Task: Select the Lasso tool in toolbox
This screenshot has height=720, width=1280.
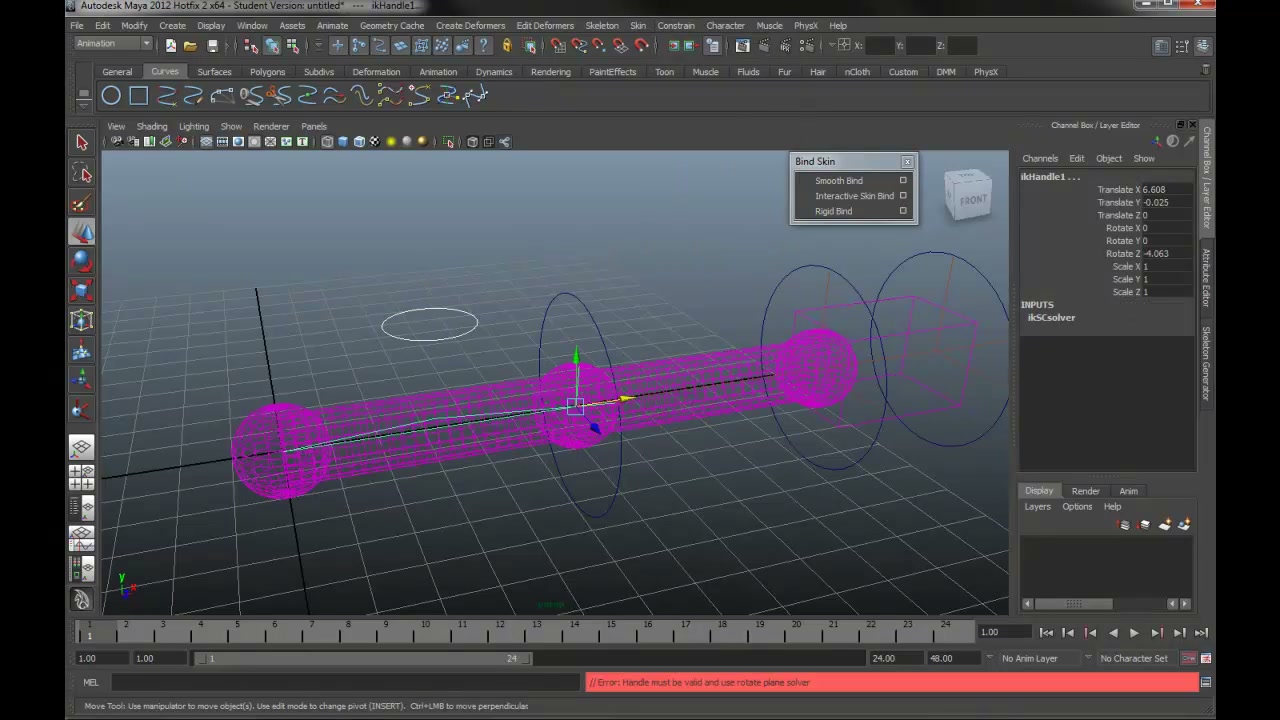Action: [82, 174]
